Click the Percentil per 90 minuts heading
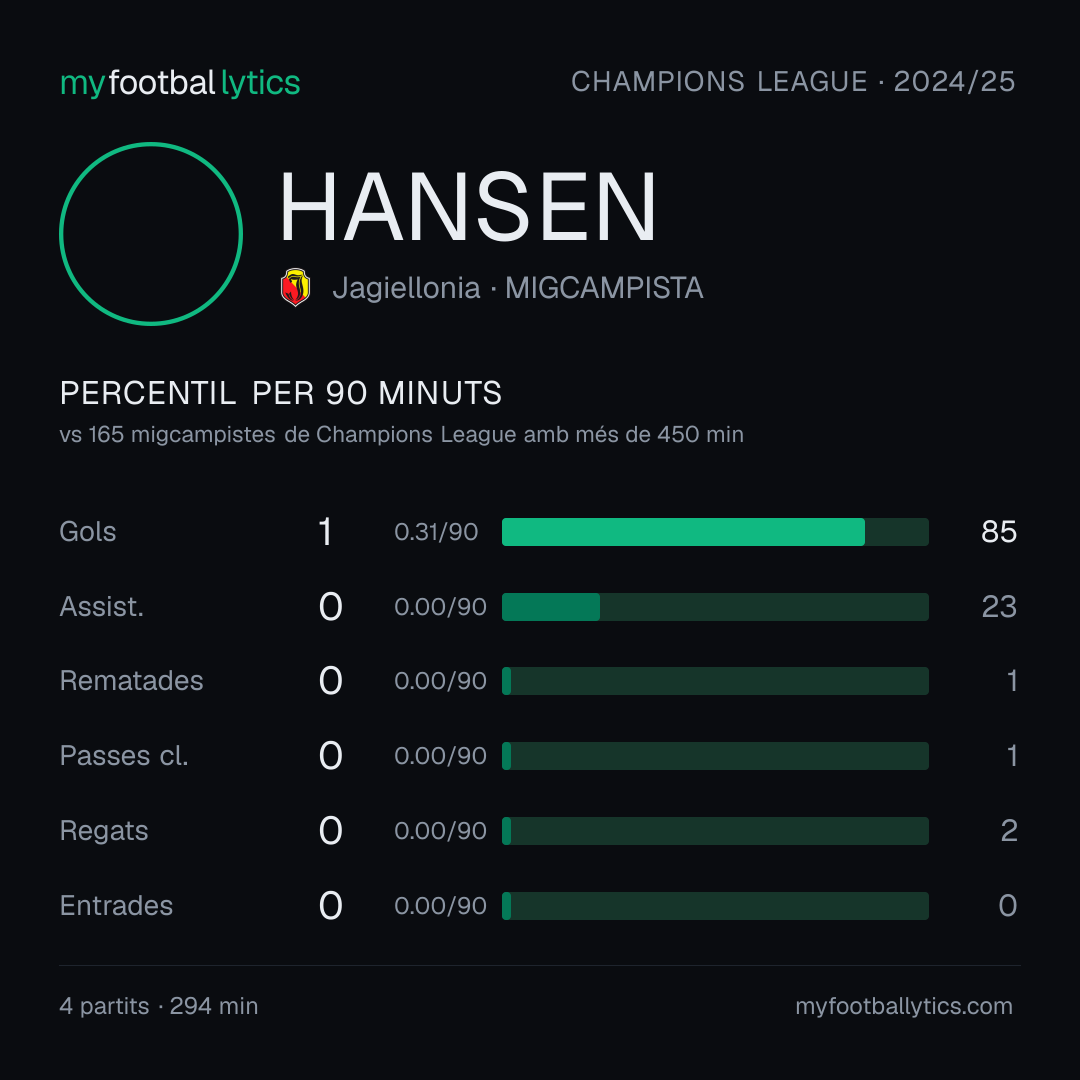This screenshot has width=1080, height=1080. click(280, 393)
